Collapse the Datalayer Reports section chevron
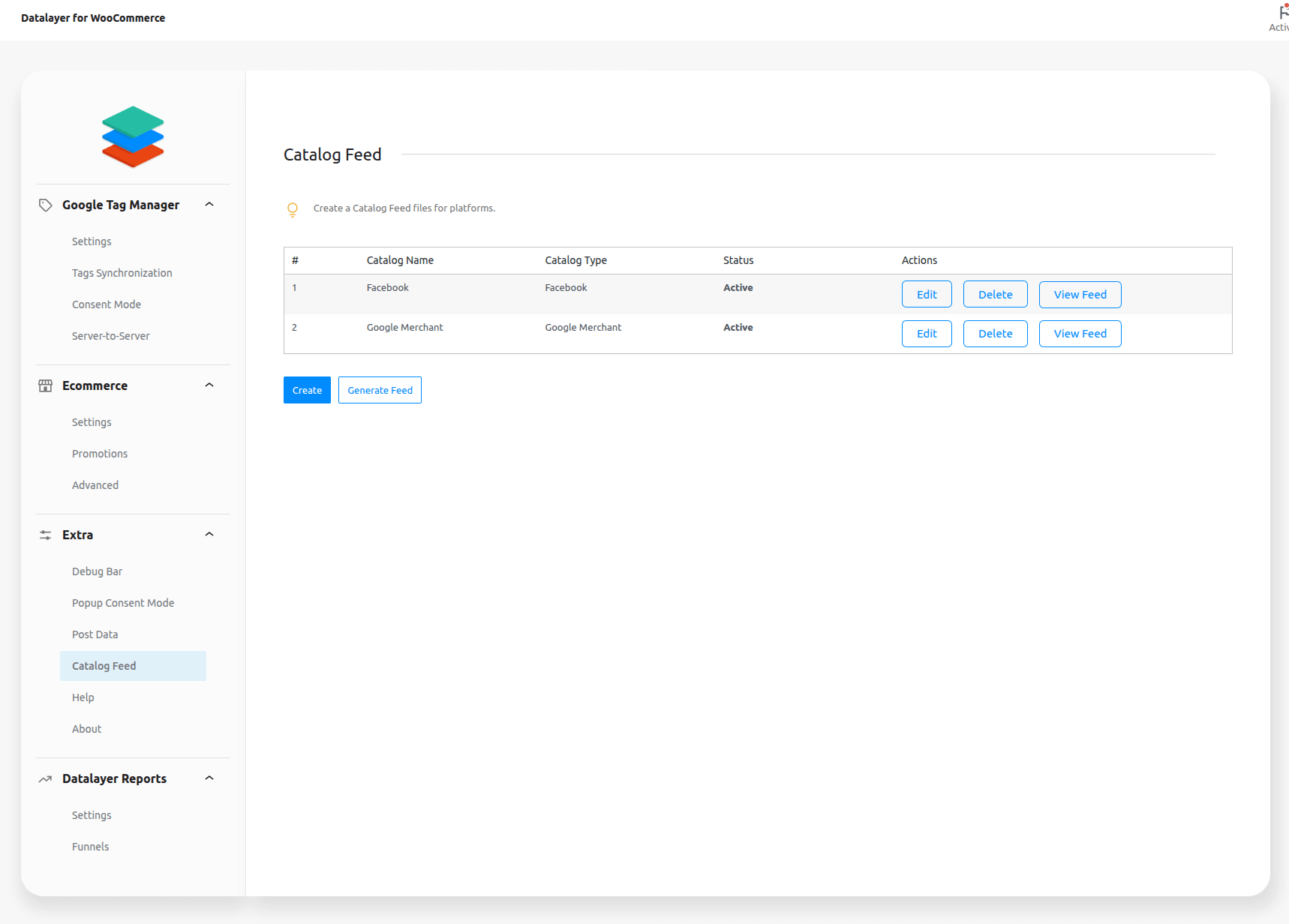Screen dimensions: 1289x924 (x=209, y=778)
